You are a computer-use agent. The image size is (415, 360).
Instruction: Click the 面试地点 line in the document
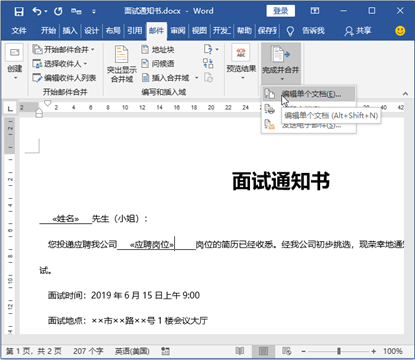(x=128, y=321)
